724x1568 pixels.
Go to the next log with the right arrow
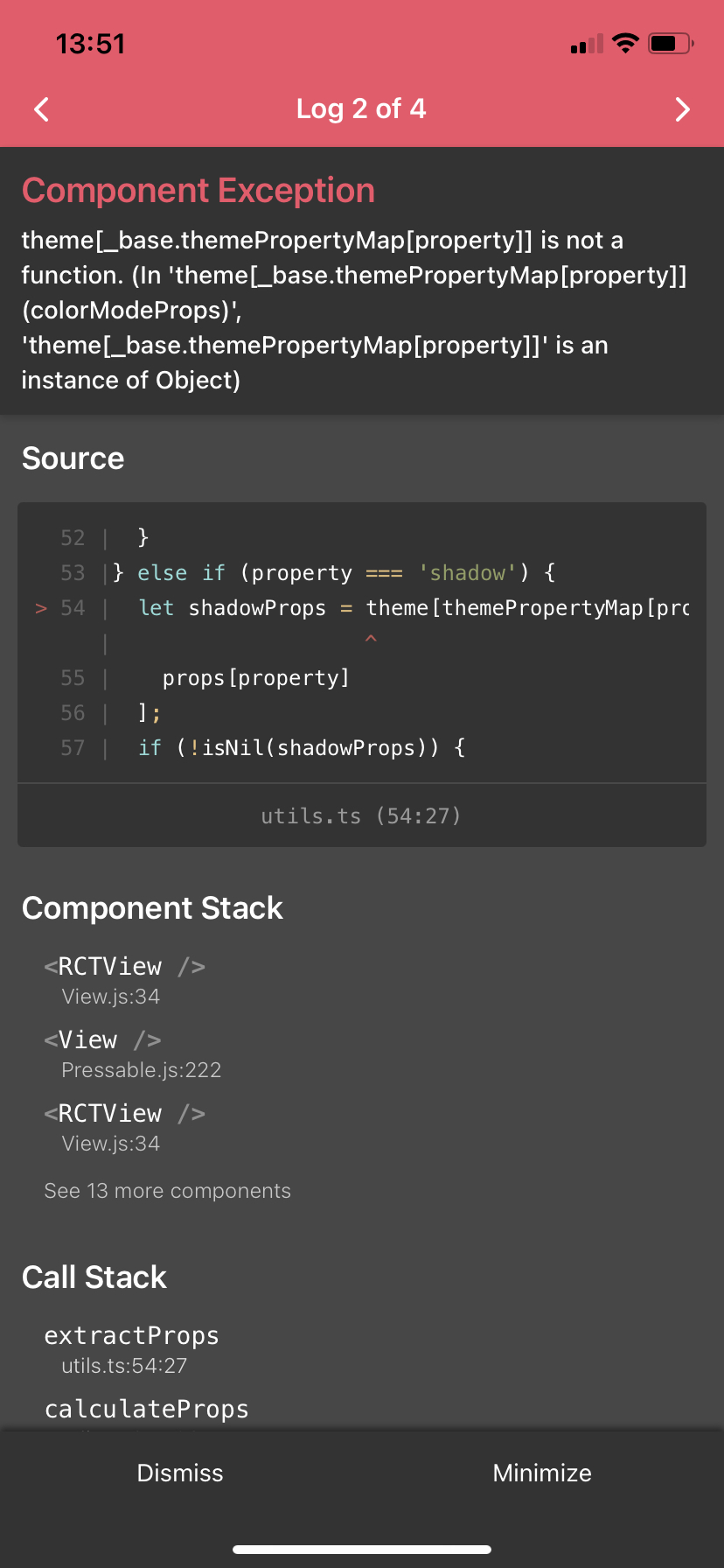point(683,109)
